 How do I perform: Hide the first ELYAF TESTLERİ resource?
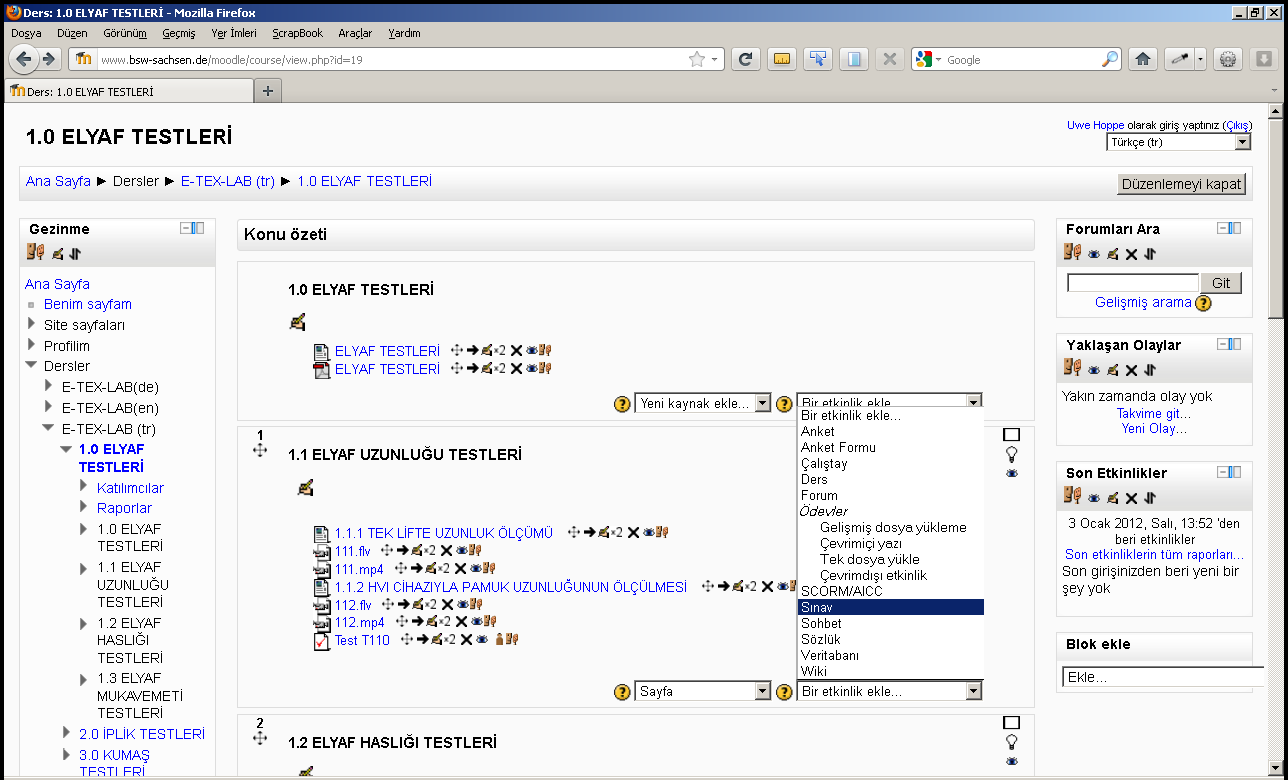point(532,351)
